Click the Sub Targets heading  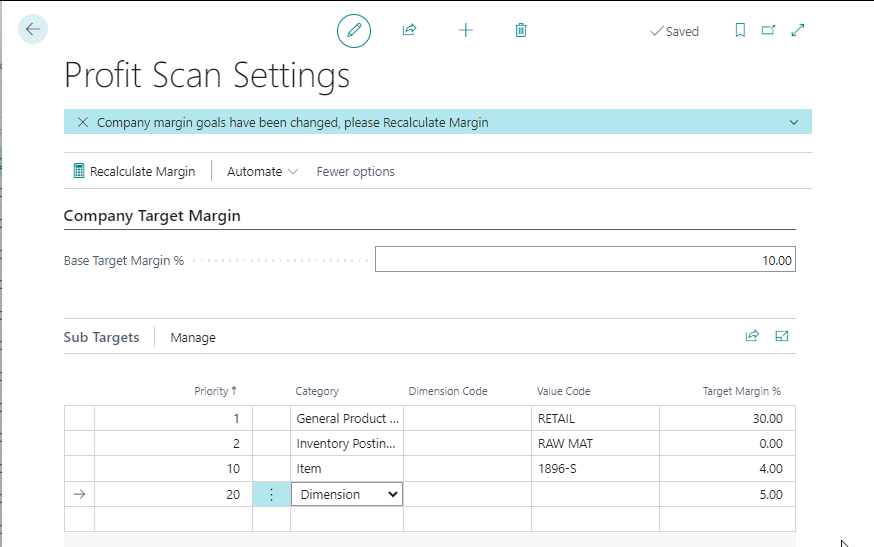tap(101, 338)
